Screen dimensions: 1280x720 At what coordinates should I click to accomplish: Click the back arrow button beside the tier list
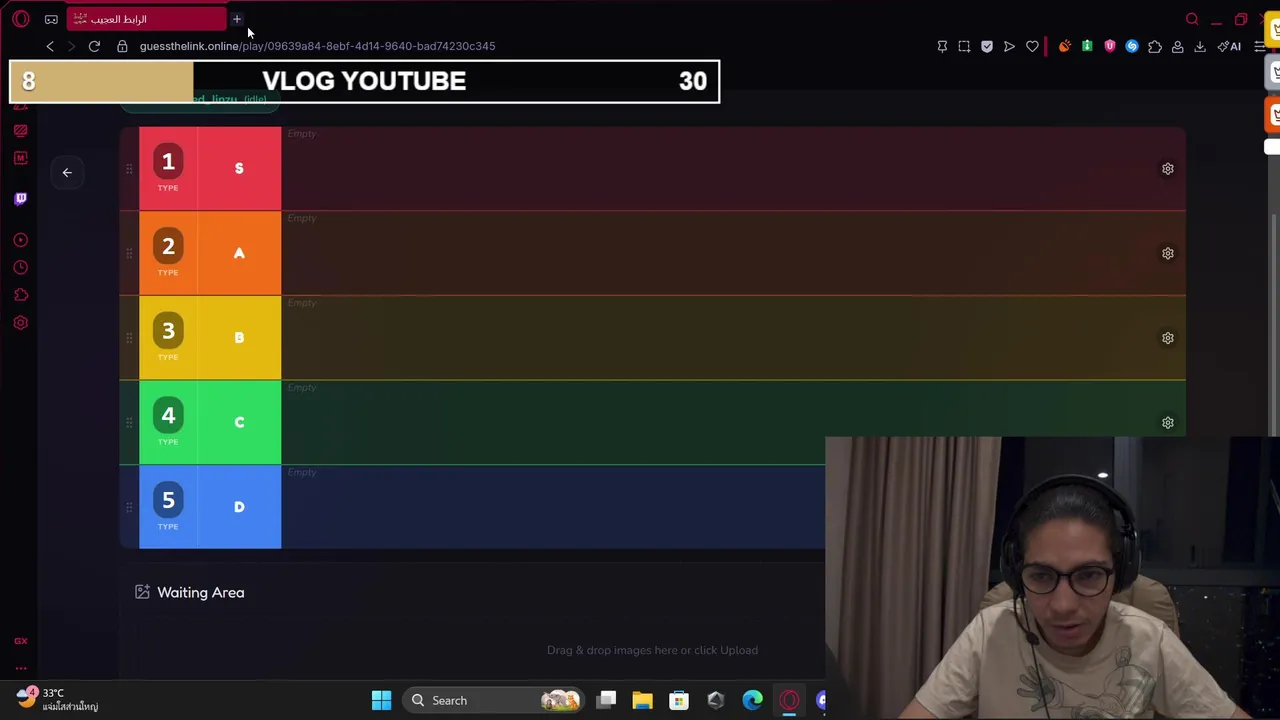tap(67, 172)
